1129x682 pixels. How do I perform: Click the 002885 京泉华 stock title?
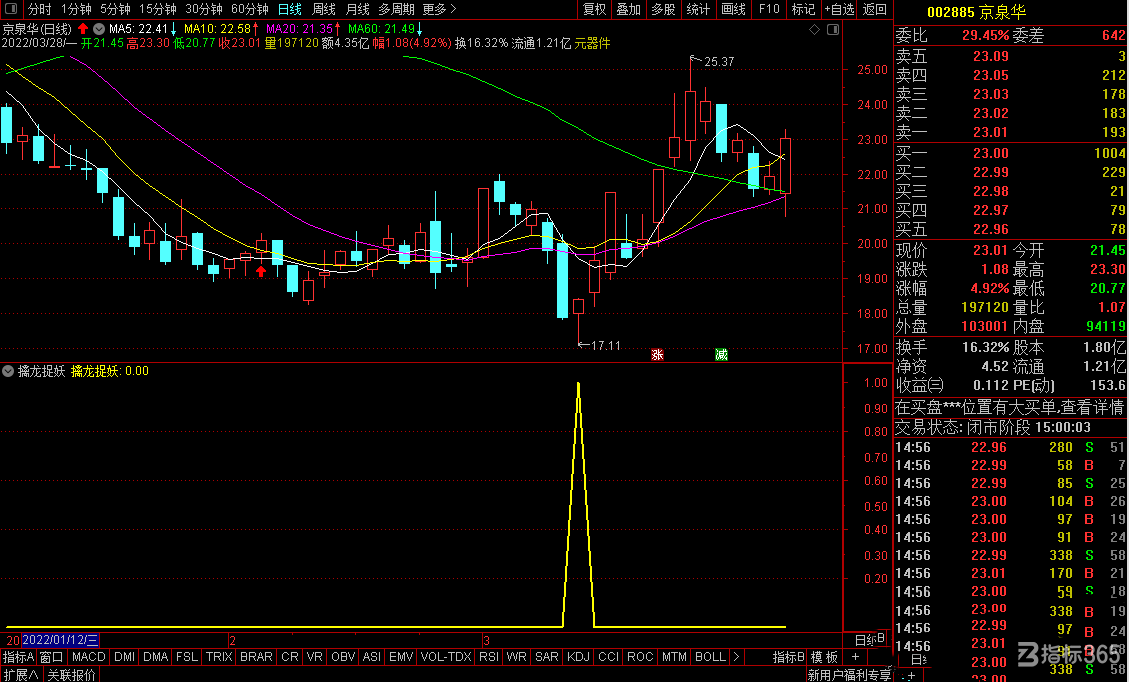976,12
